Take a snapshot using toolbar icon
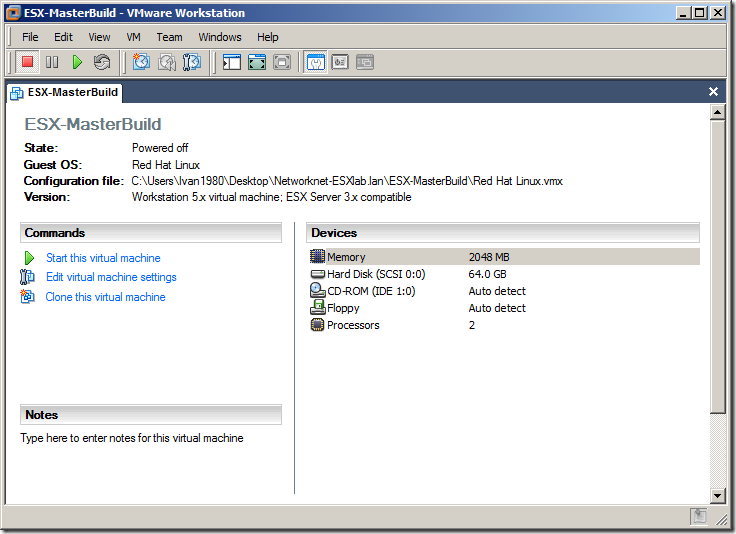The height and width of the screenshot is (534, 736). tap(141, 62)
